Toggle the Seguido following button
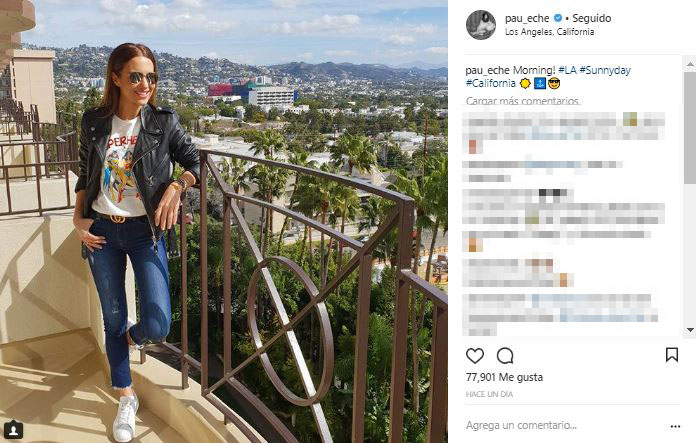Viewport: 696px width, 443px height. [591, 18]
